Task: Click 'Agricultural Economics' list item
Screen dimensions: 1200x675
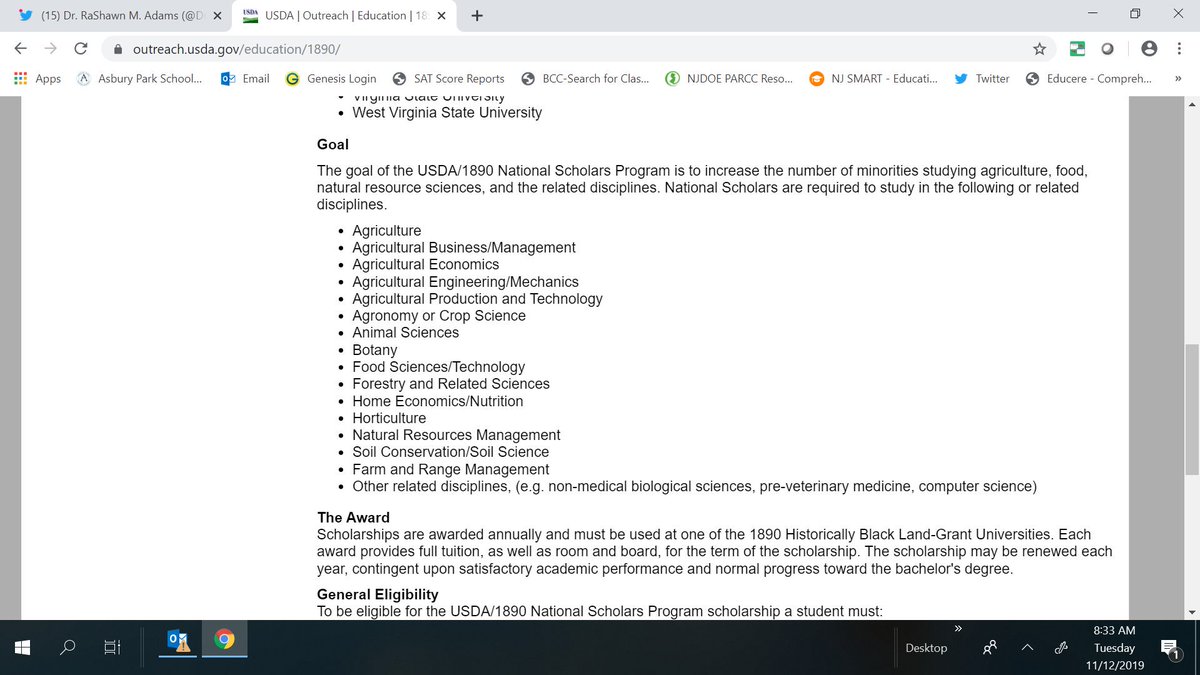Action: (x=426, y=264)
